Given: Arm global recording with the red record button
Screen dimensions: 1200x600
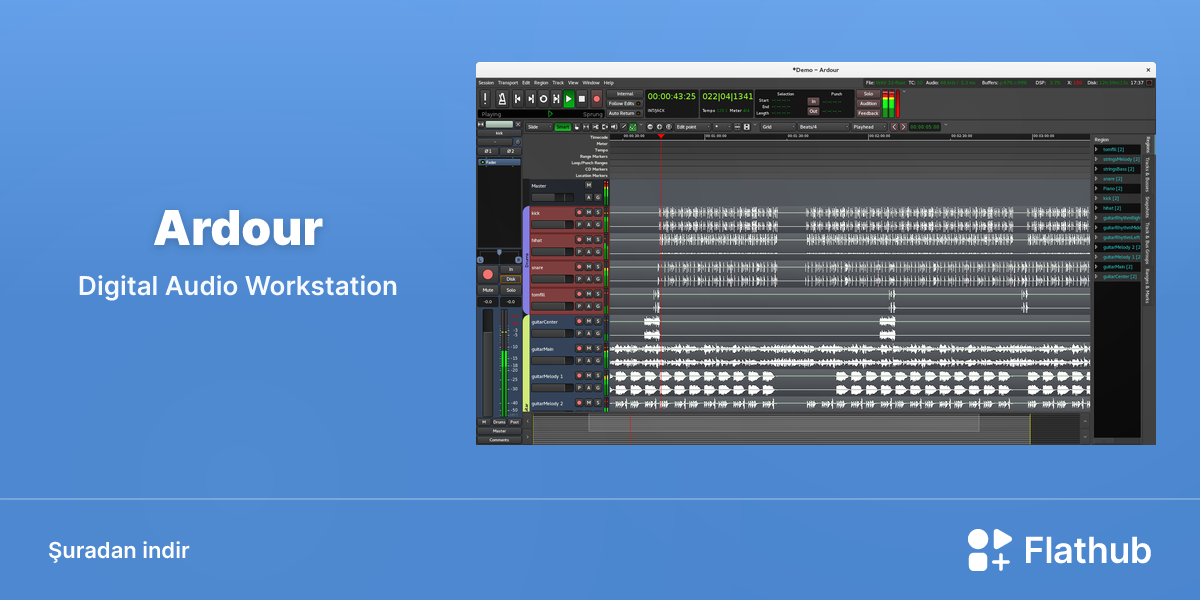Looking at the screenshot, I should click(597, 98).
